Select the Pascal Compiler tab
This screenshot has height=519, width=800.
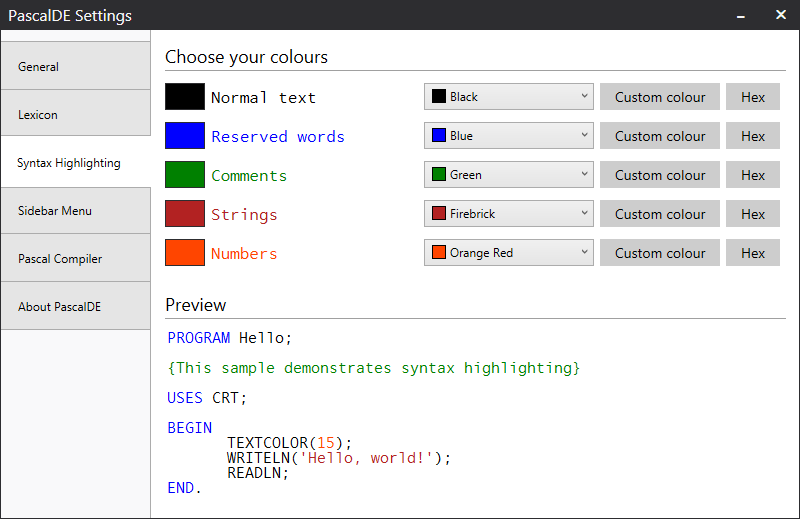coord(76,259)
